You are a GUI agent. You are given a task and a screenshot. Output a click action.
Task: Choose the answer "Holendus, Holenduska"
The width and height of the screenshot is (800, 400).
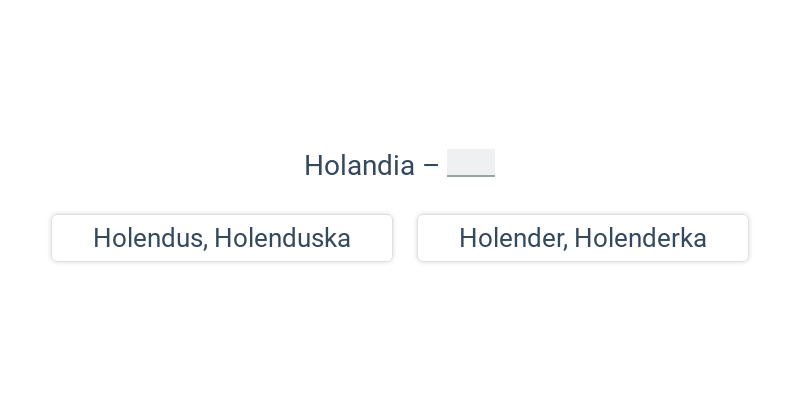tap(222, 238)
